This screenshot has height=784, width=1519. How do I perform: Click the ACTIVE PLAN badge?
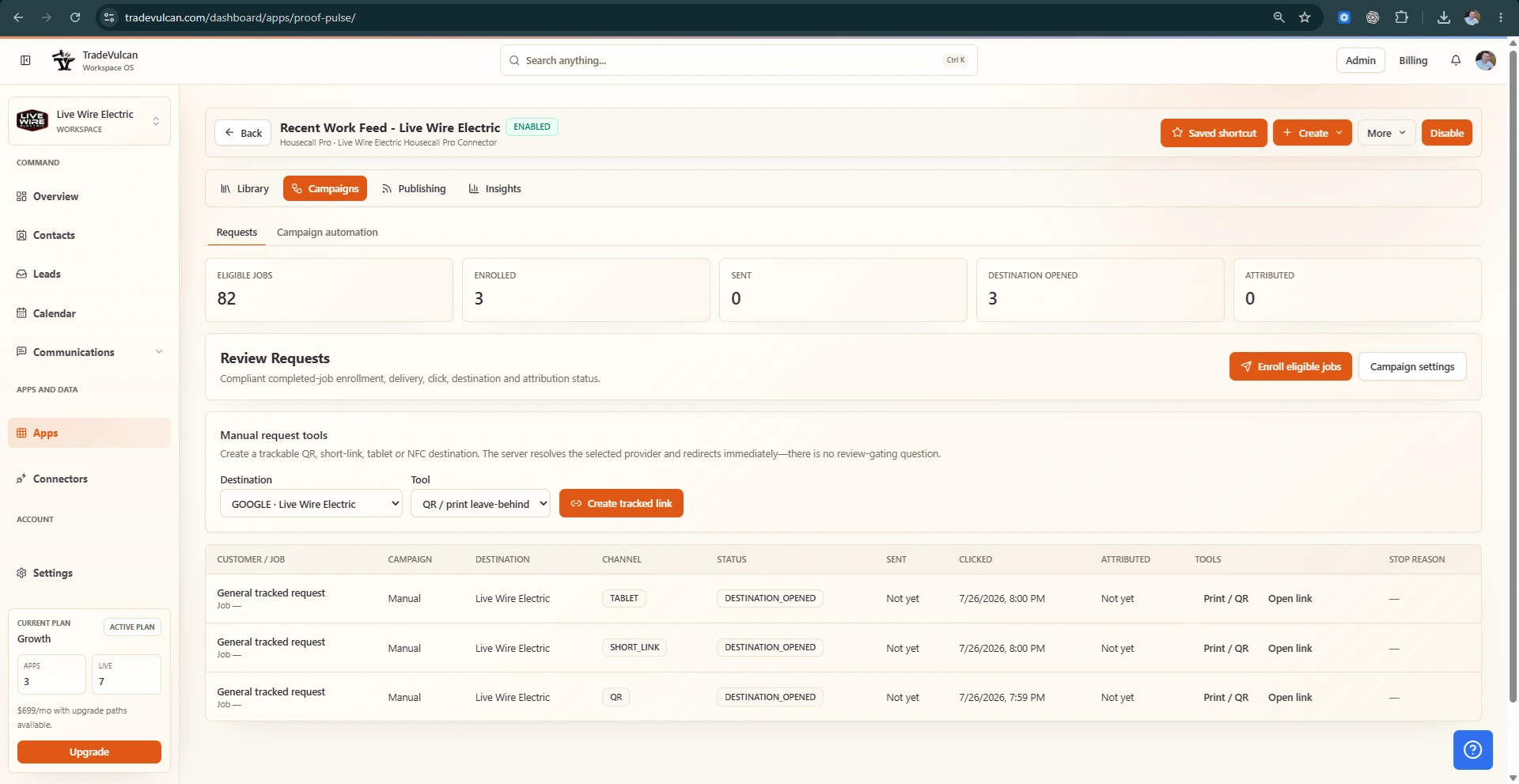[132, 627]
